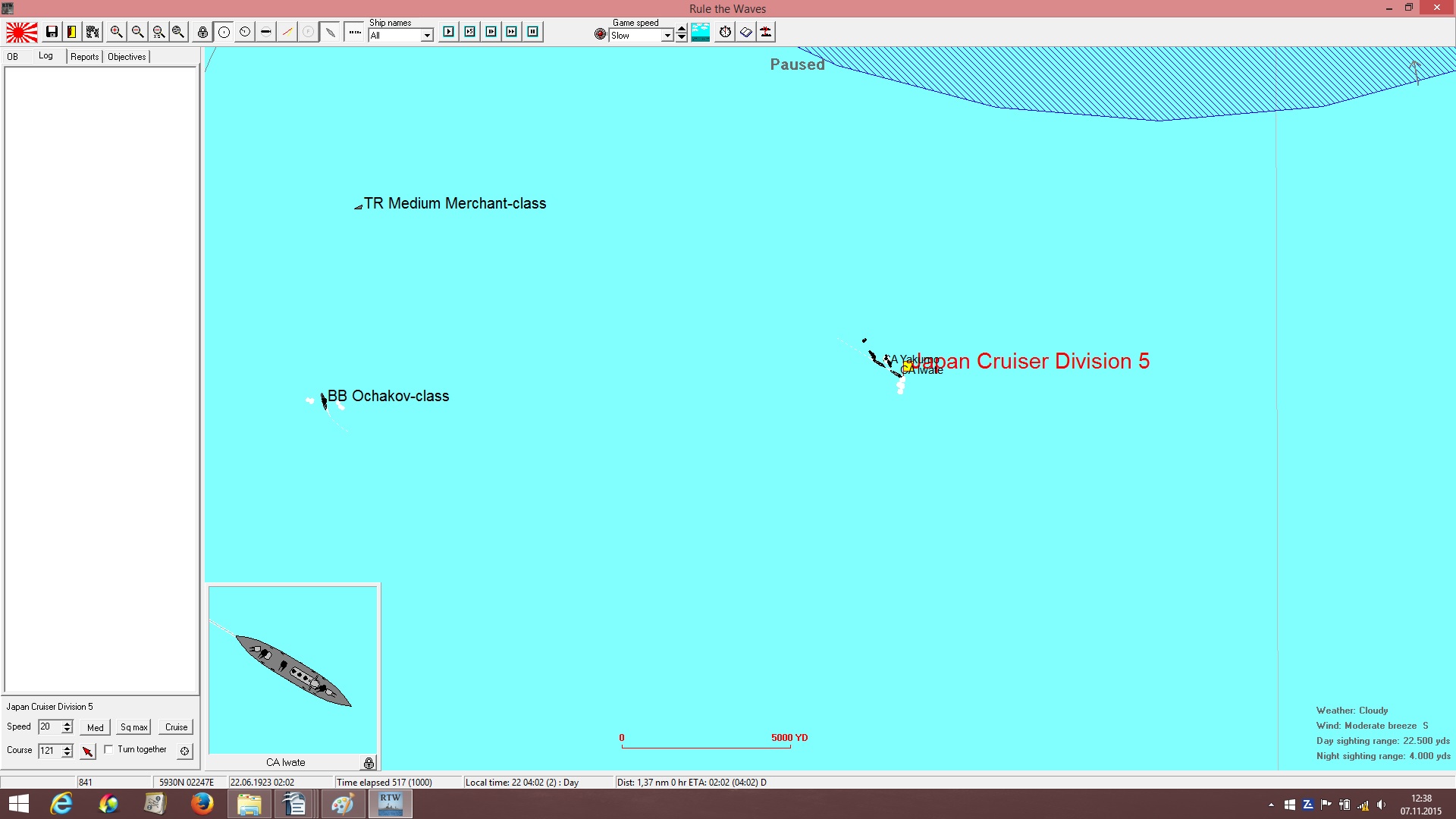This screenshot has width=1456, height=819.
Task: Click the Cruise speed button
Action: coord(177,727)
